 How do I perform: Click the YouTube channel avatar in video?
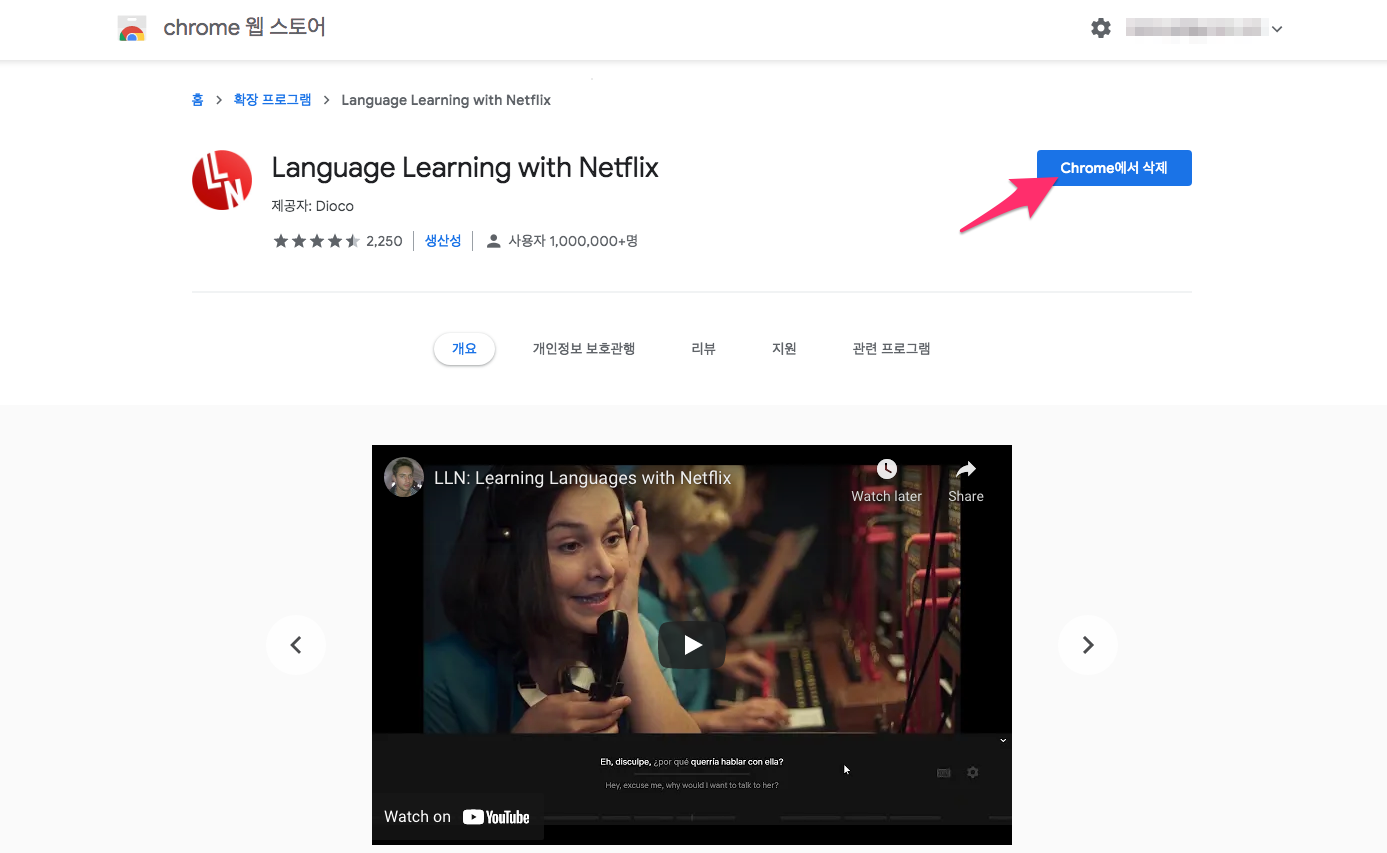(404, 477)
